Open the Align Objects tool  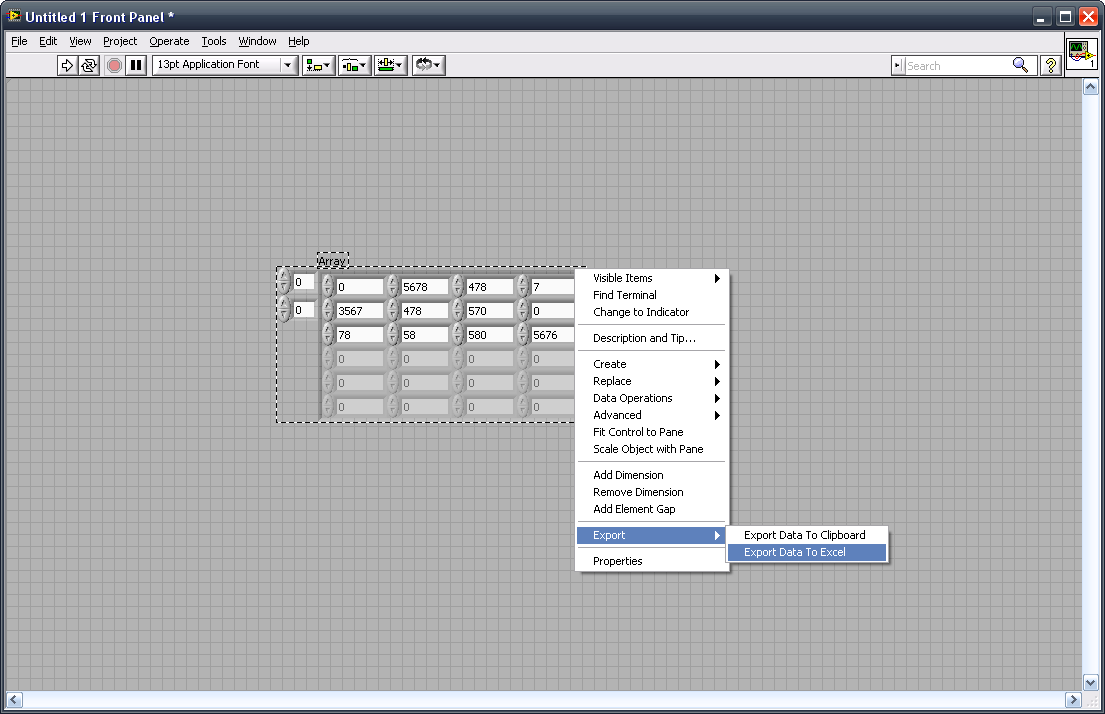coord(318,65)
